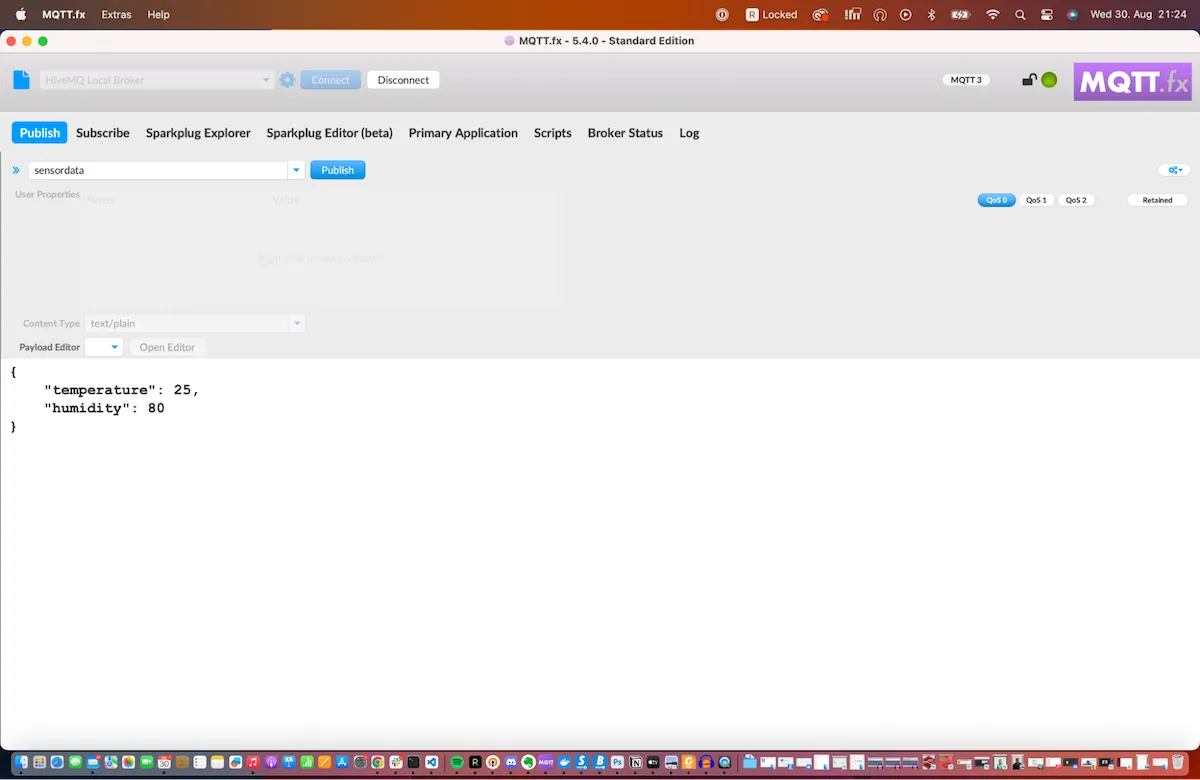Launch Google Chrome from the Dock
This screenshot has width=1200, height=780.
coord(378,762)
